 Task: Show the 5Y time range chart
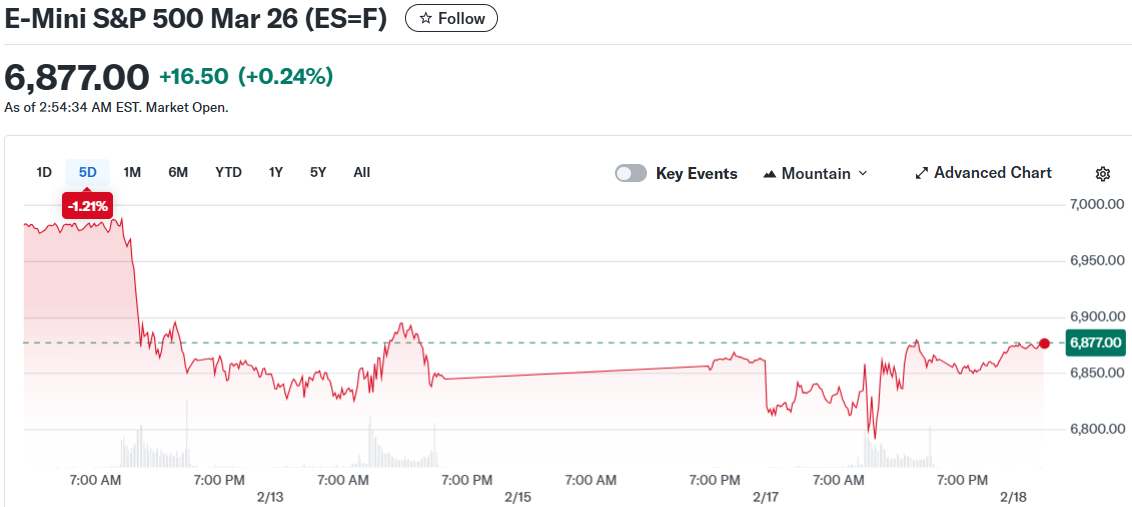318,172
